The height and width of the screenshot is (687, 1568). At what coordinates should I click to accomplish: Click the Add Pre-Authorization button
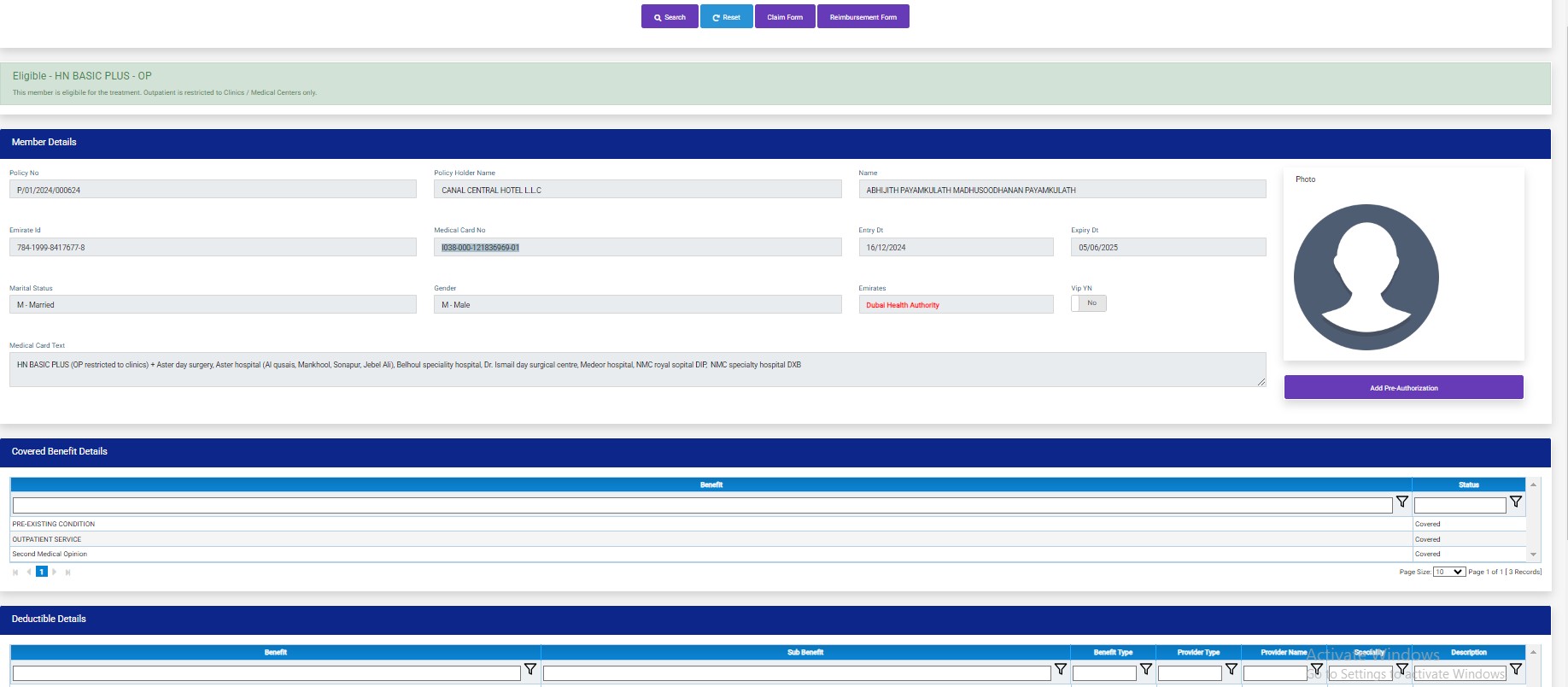[1403, 388]
